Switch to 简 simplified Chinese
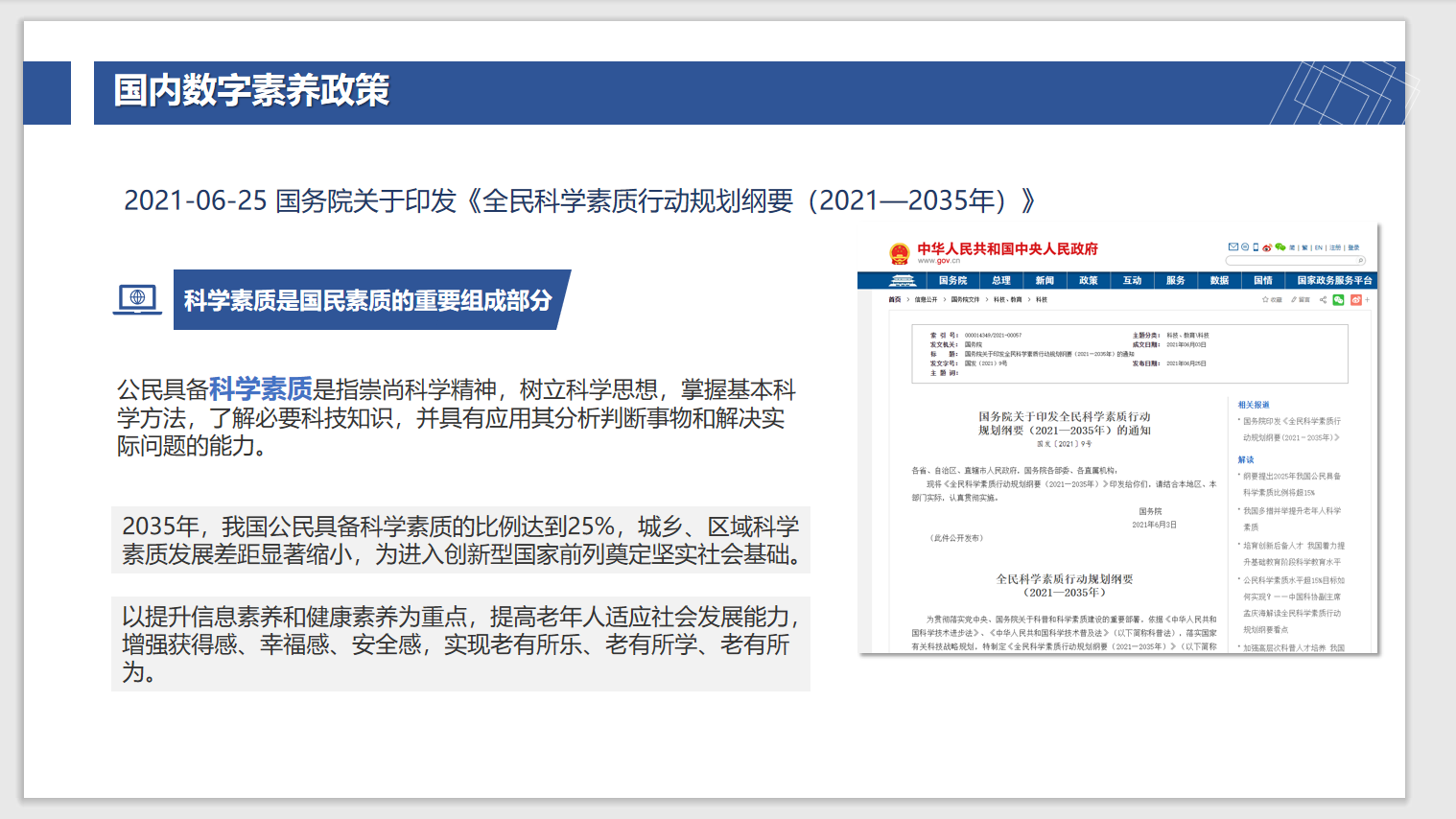The height and width of the screenshot is (819, 1456). pyautogui.click(x=1291, y=246)
